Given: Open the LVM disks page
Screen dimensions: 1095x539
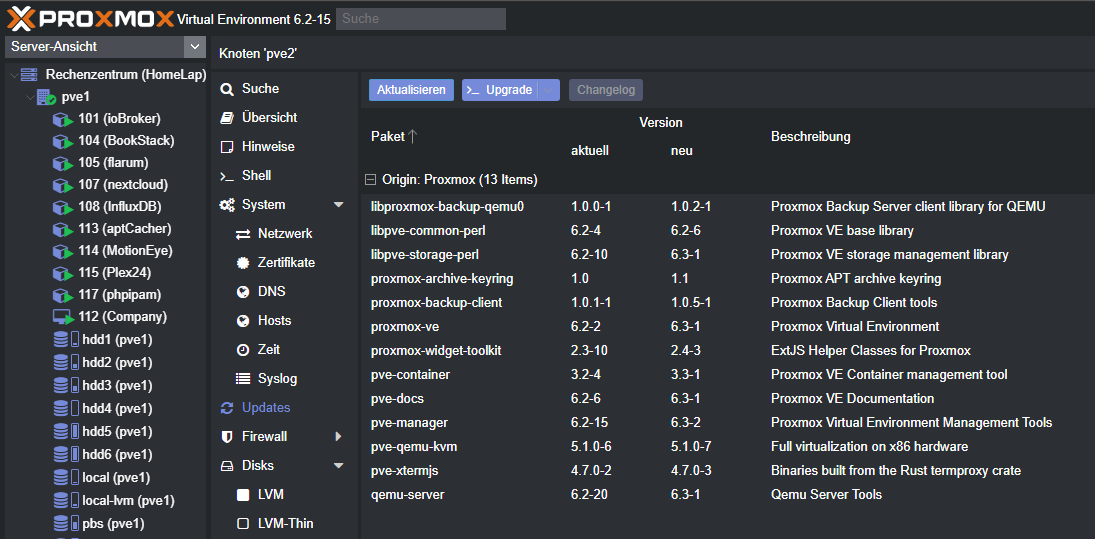Looking at the screenshot, I should [270, 495].
